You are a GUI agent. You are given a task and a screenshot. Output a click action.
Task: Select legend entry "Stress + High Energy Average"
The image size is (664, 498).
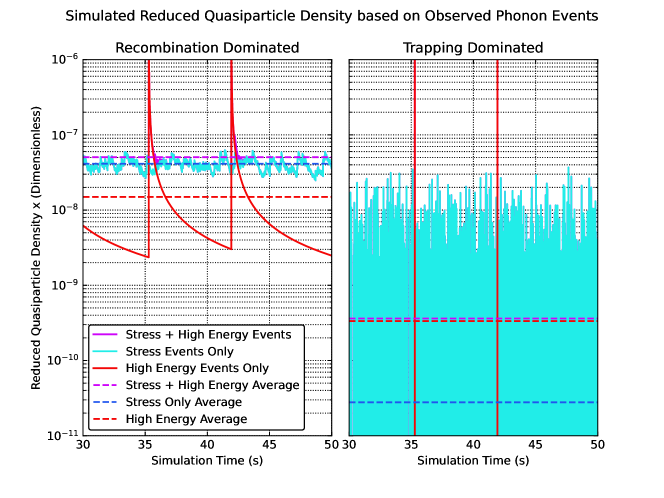tap(213, 385)
